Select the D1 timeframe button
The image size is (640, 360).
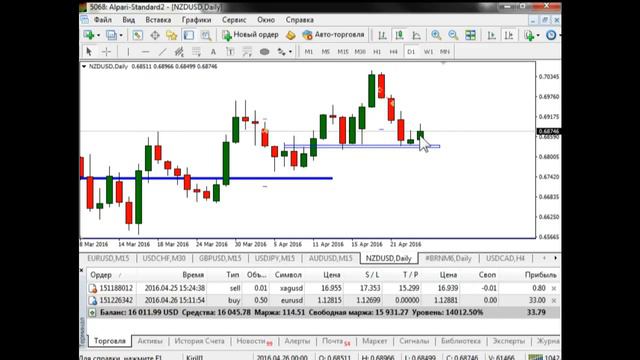coord(411,52)
